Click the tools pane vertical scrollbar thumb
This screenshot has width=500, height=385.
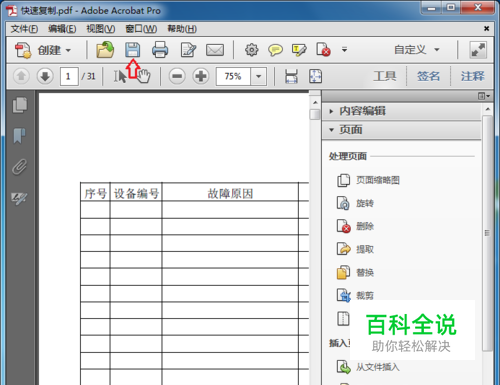coord(487,233)
